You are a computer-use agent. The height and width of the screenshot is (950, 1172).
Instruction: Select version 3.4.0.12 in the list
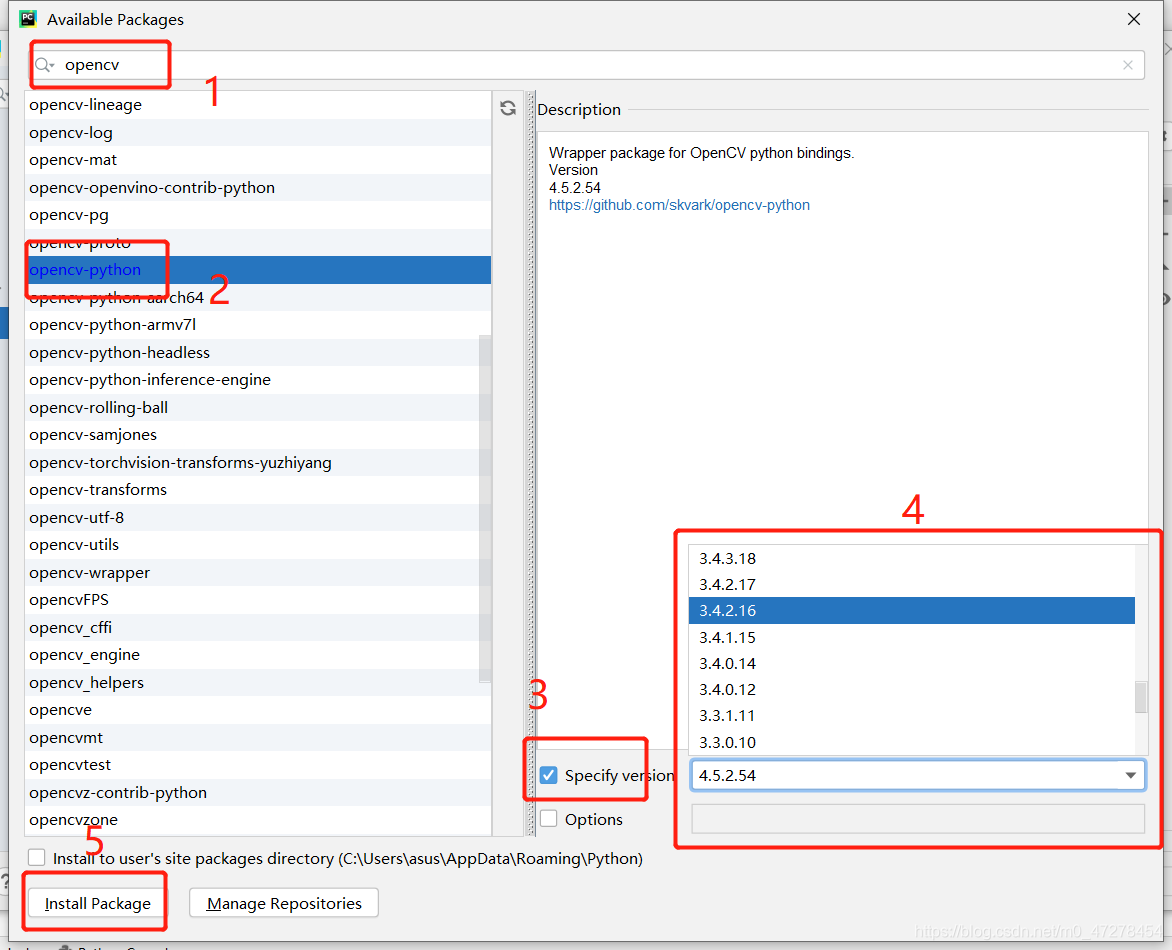[x=912, y=690]
